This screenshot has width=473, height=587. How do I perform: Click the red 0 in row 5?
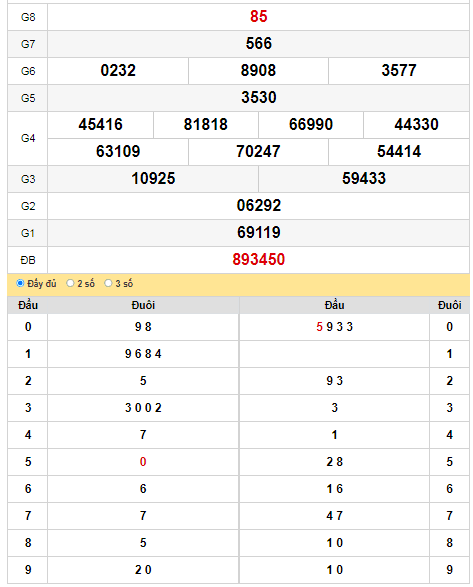143,462
